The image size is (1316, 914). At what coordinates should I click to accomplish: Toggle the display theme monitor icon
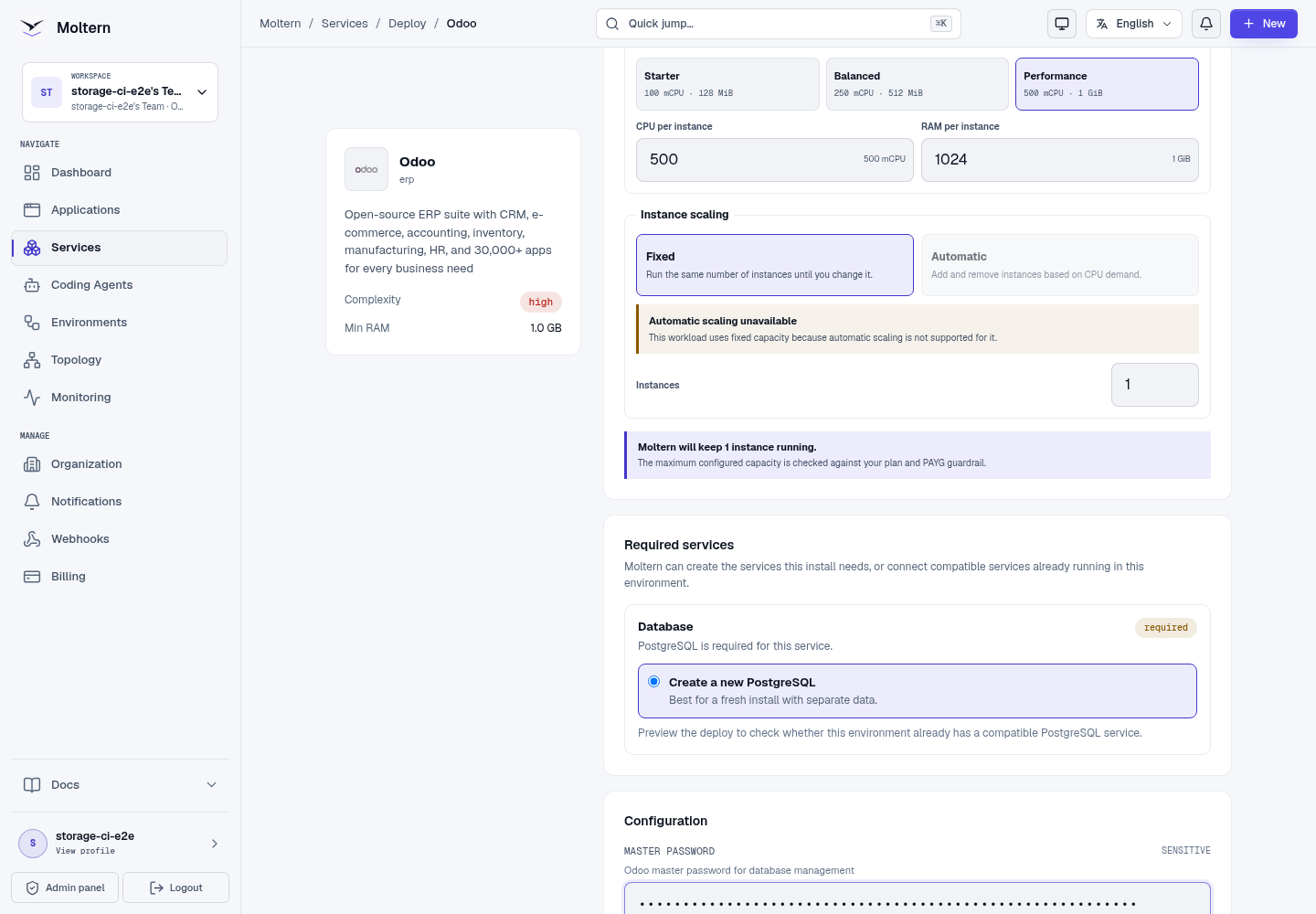[x=1062, y=24]
